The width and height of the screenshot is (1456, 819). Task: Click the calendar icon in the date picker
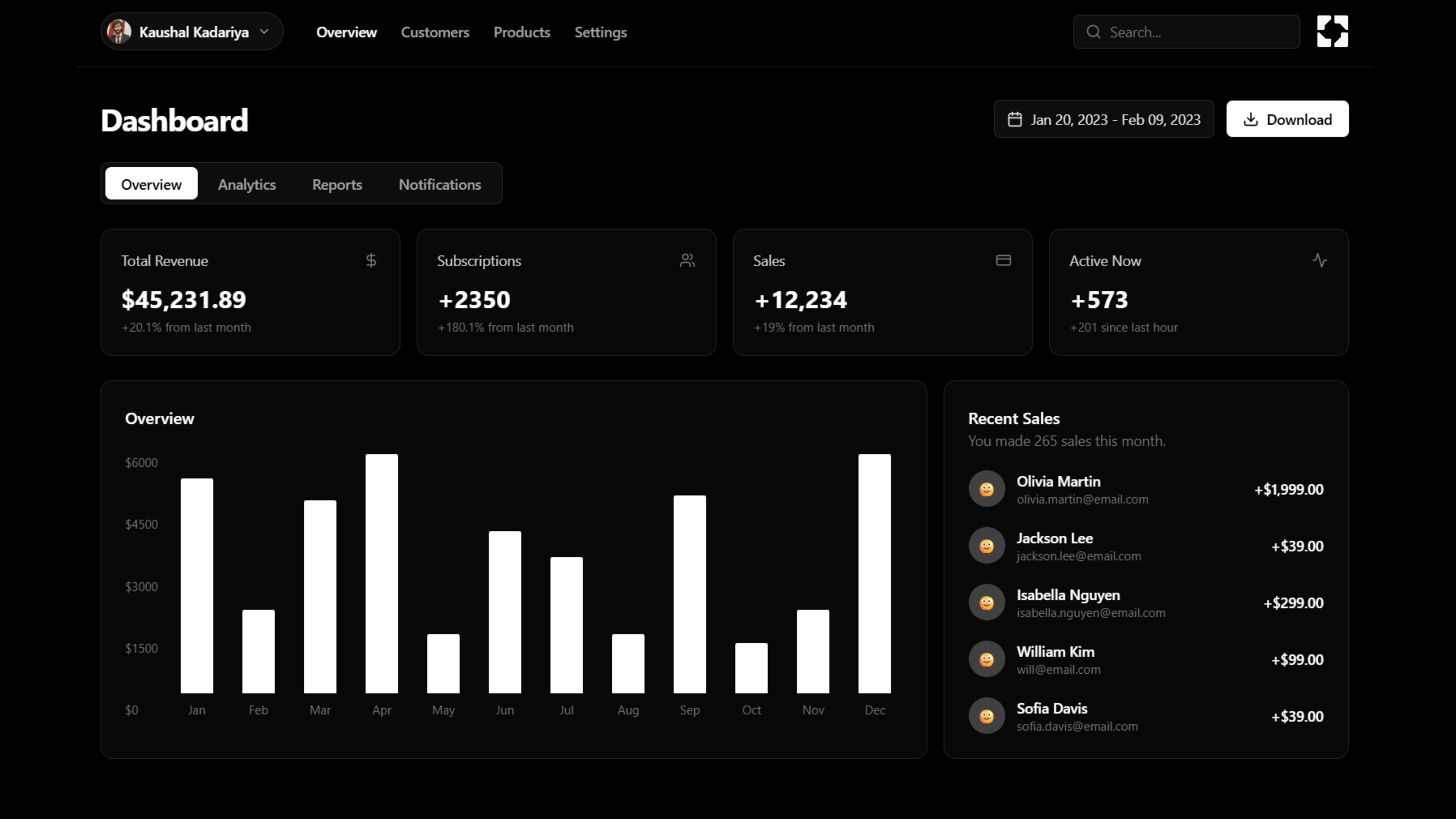tap(1015, 119)
